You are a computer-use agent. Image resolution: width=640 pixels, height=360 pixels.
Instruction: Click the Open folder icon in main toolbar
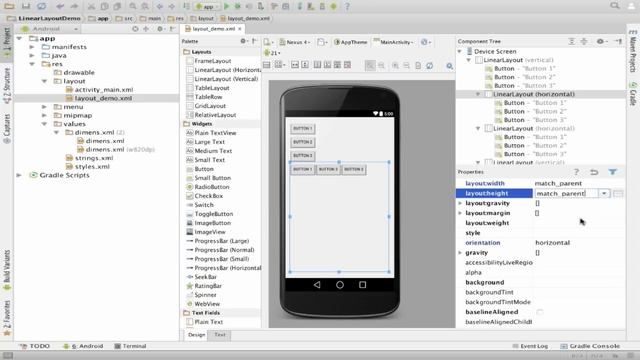[9, 6]
